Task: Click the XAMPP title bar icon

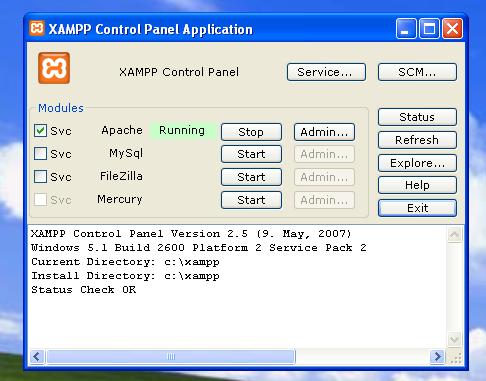Action: click(x=37, y=29)
